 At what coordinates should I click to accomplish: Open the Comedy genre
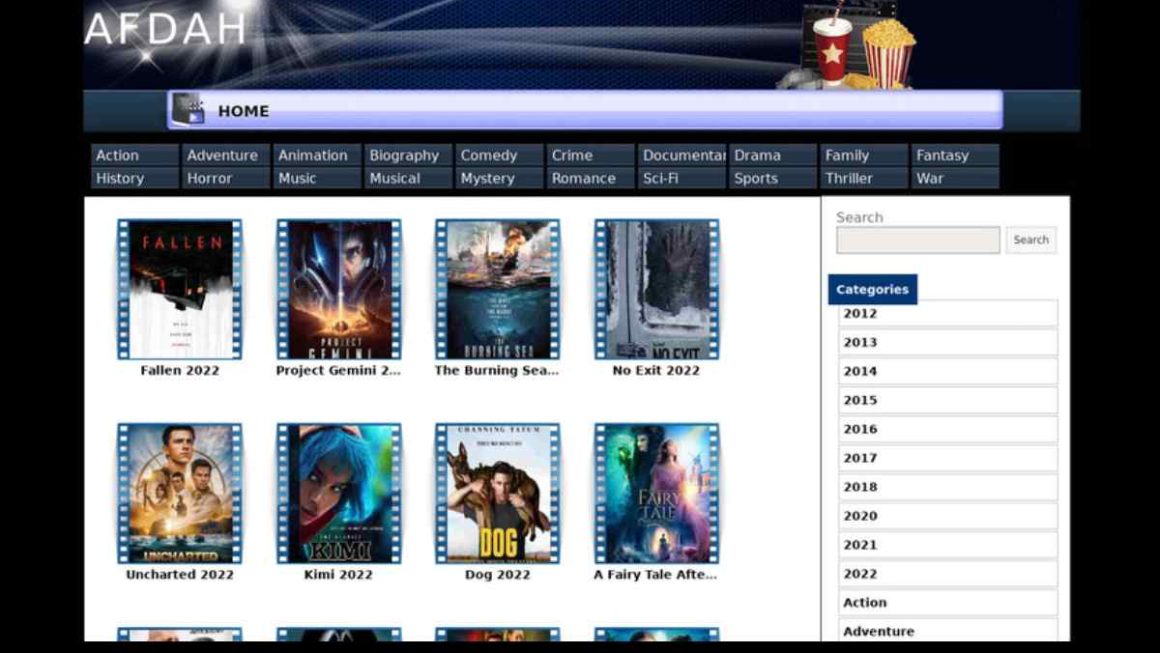pos(499,155)
